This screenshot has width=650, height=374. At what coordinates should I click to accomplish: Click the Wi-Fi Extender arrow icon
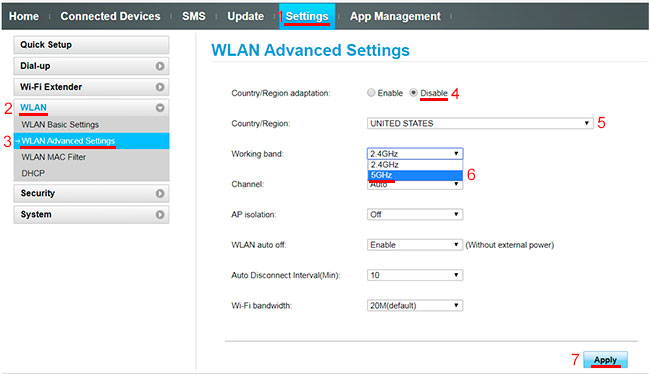[x=160, y=87]
